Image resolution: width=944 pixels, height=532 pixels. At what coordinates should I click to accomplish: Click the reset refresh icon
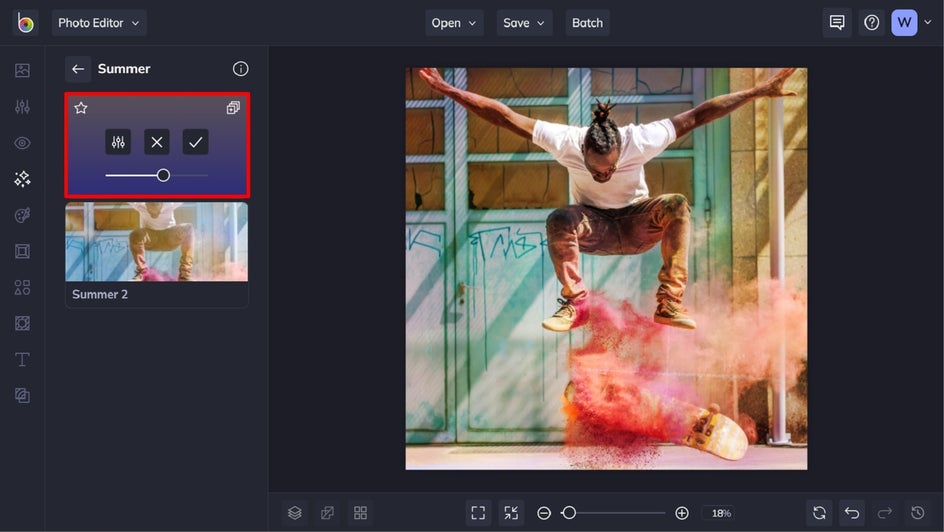click(819, 513)
